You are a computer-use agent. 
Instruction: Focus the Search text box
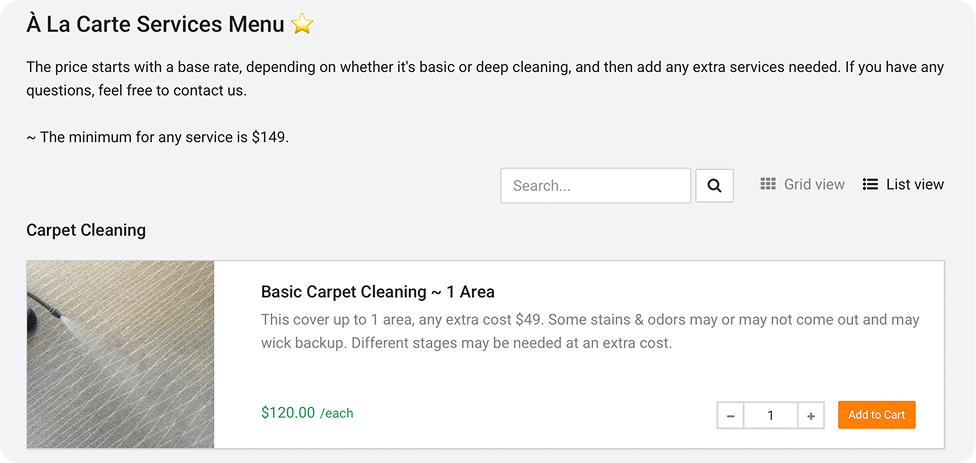595,186
